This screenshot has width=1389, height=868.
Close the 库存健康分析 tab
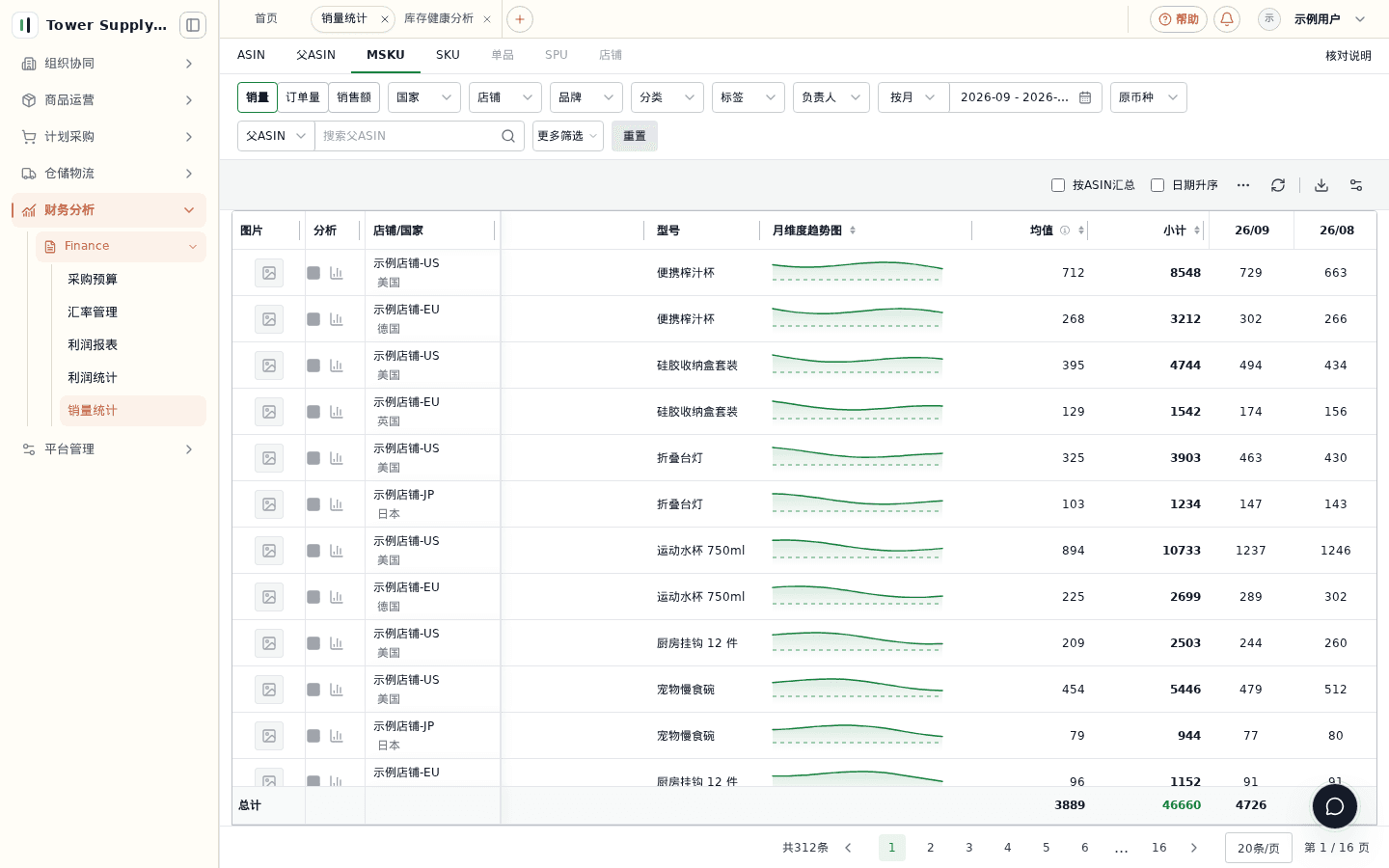(487, 19)
